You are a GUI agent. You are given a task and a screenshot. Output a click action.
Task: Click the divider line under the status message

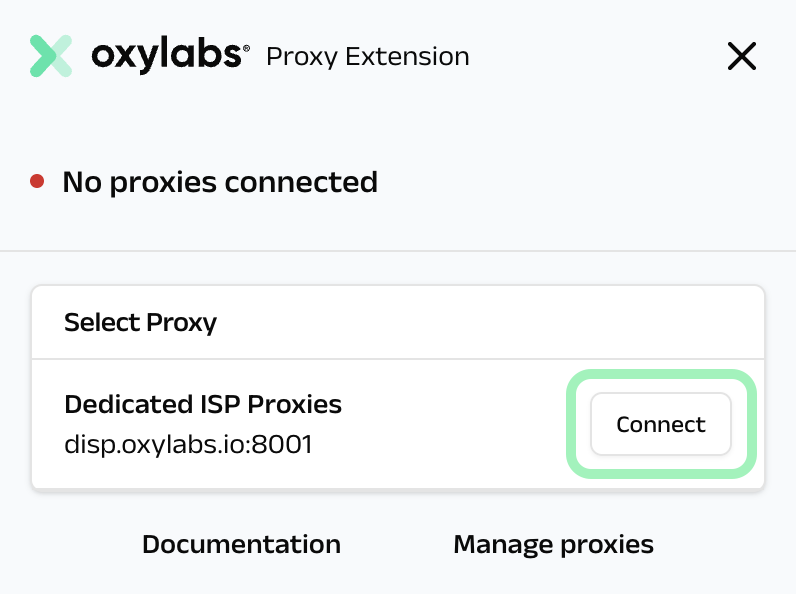(x=398, y=250)
